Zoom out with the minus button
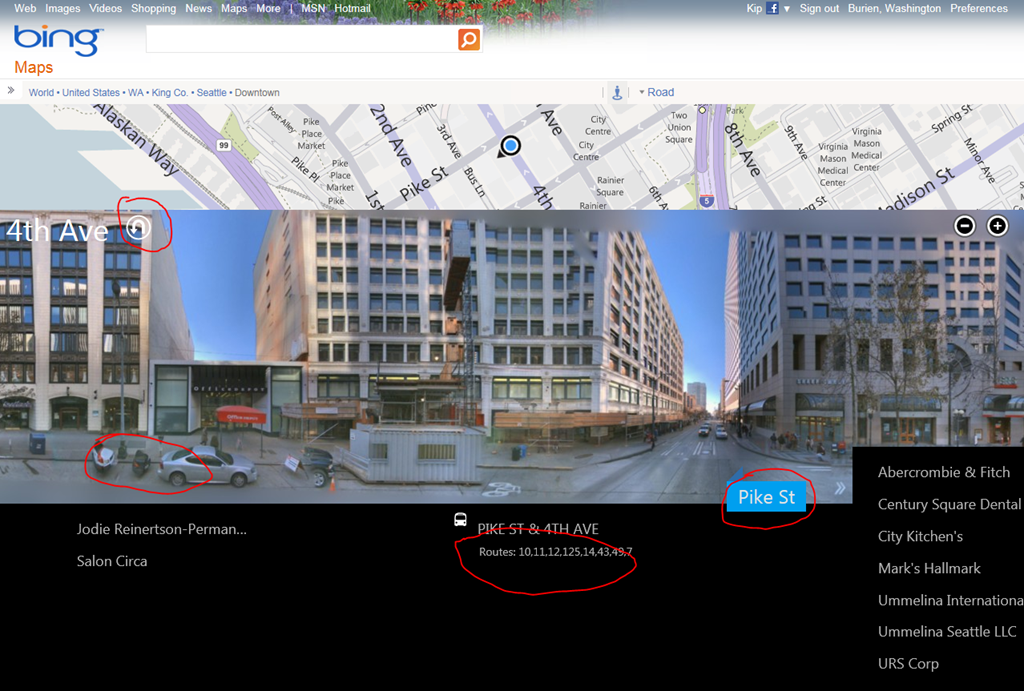Viewport: 1024px width, 691px height. (x=965, y=226)
